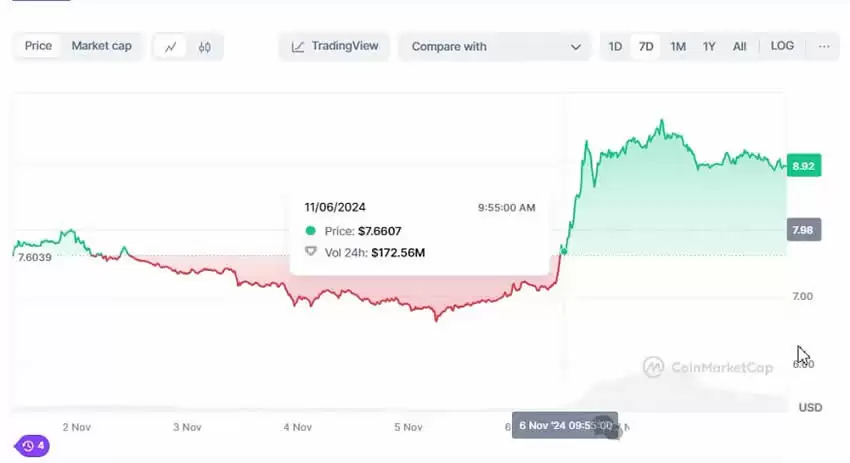Select the 1Y time range
850x463 pixels.
709,46
